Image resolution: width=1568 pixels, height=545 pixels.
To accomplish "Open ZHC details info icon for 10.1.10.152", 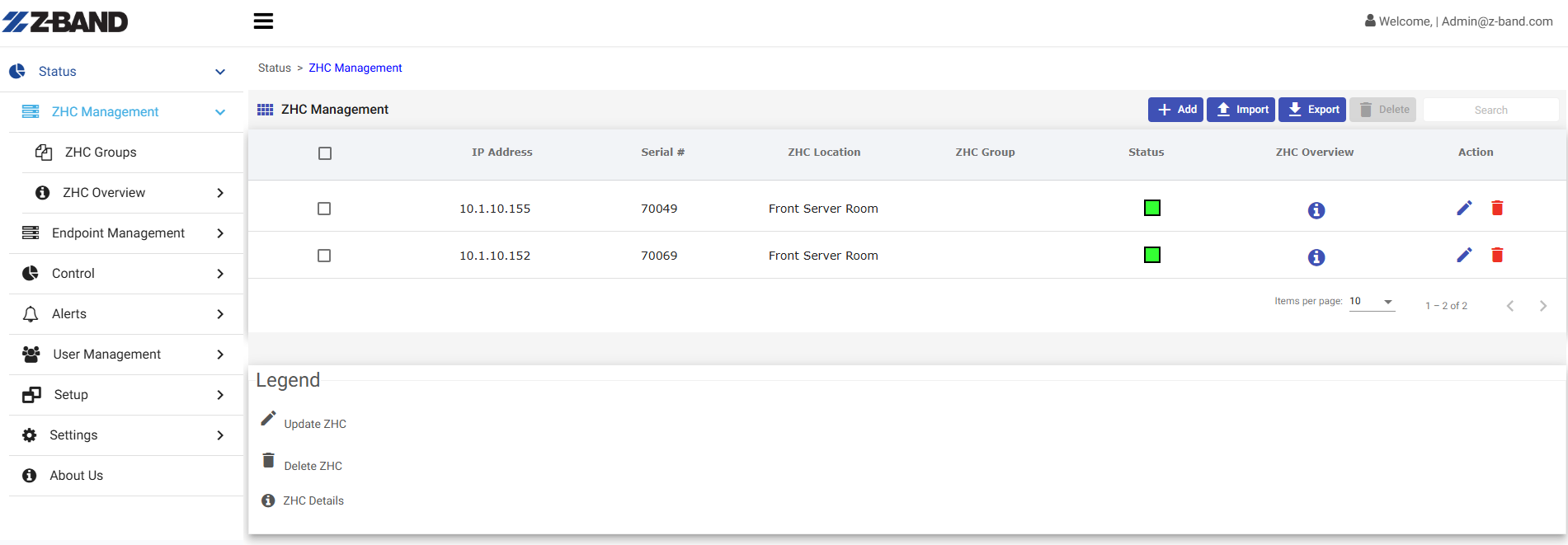I will pyautogui.click(x=1316, y=257).
